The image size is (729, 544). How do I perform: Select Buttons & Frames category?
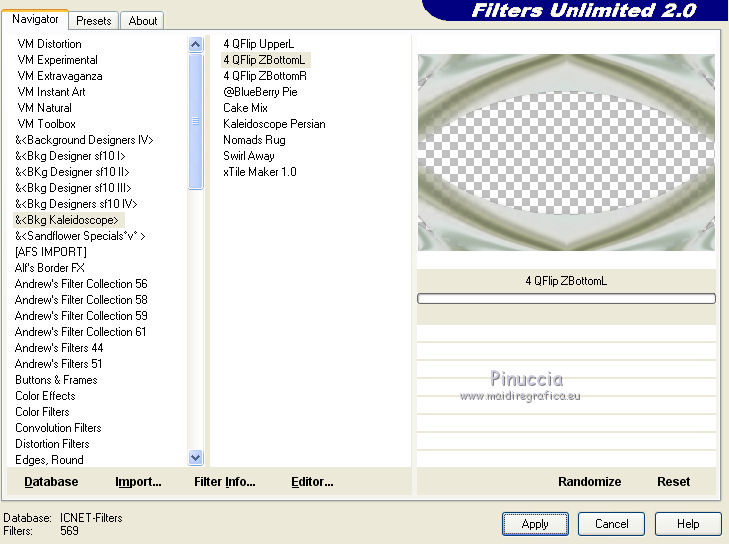click(x=56, y=380)
